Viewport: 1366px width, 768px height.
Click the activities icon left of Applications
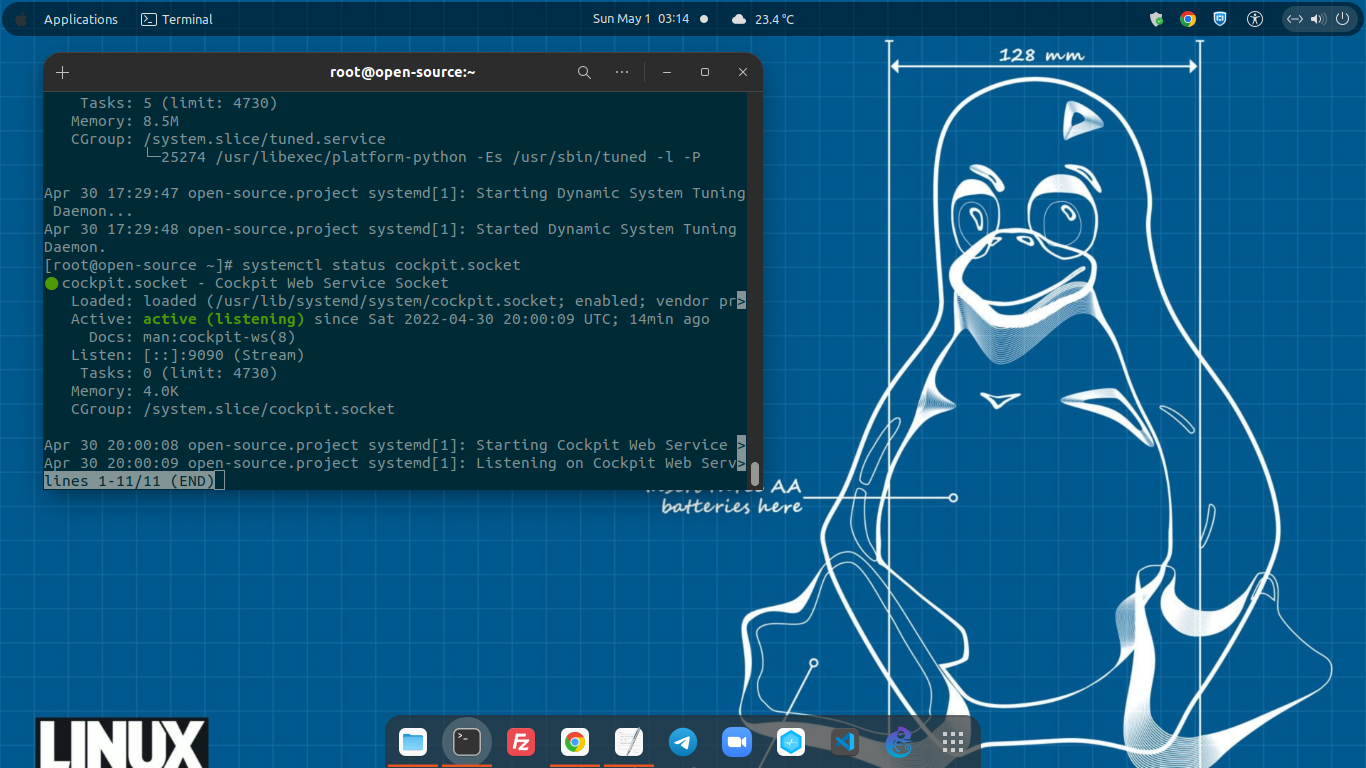(x=21, y=19)
